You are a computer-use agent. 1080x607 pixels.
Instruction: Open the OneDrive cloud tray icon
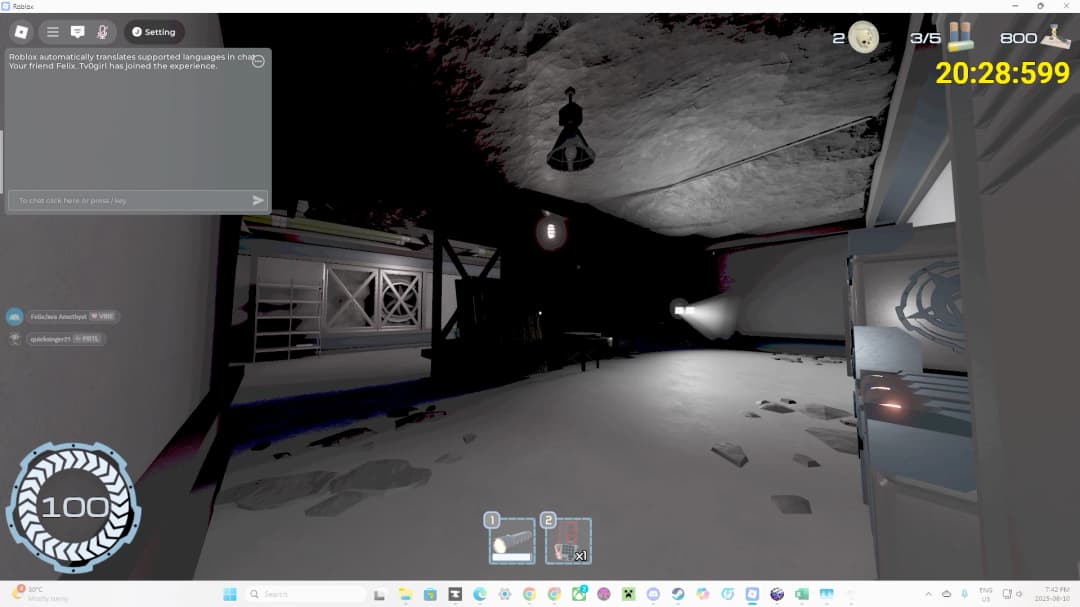coord(946,594)
